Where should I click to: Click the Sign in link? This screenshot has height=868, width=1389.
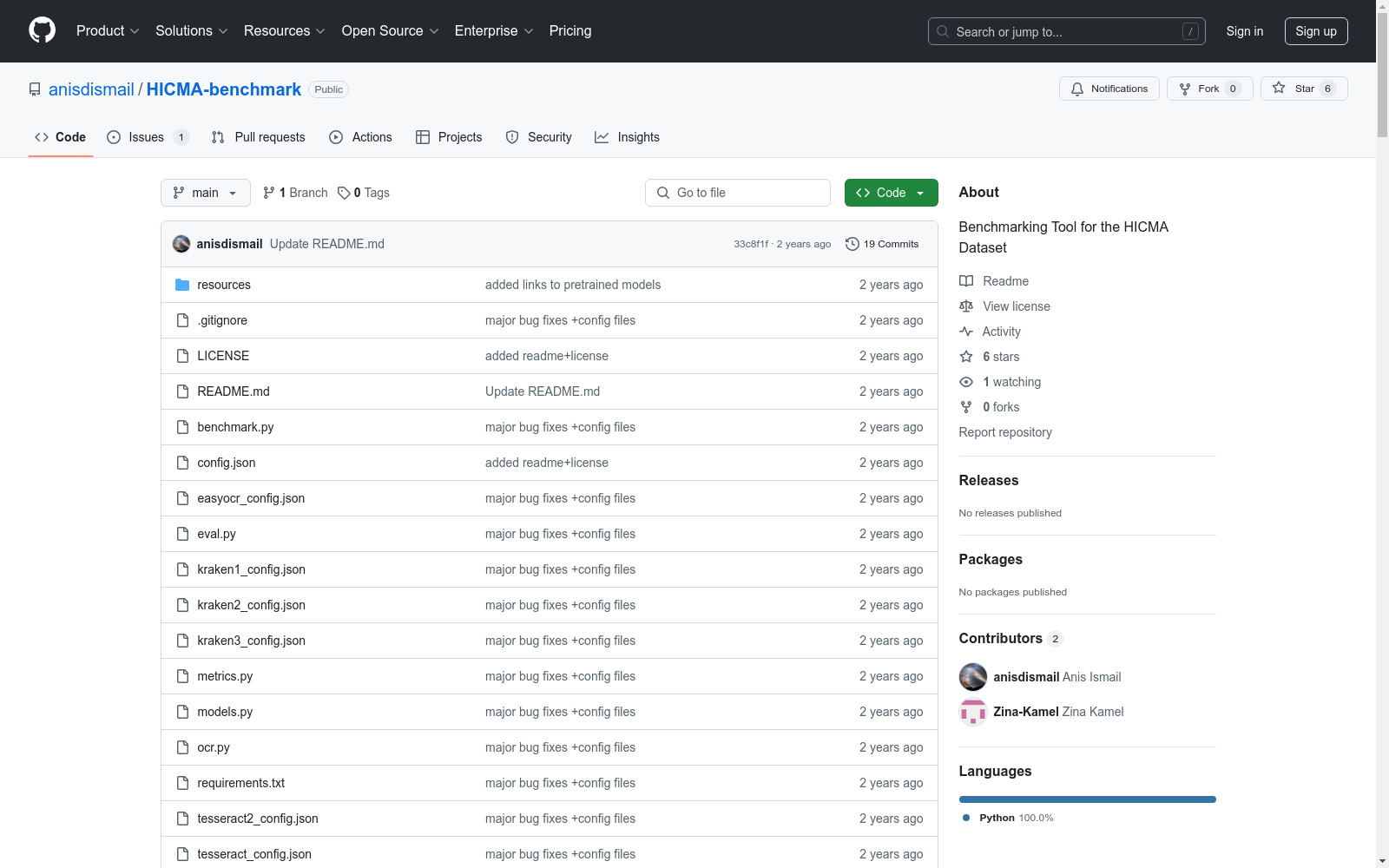coord(1245,31)
